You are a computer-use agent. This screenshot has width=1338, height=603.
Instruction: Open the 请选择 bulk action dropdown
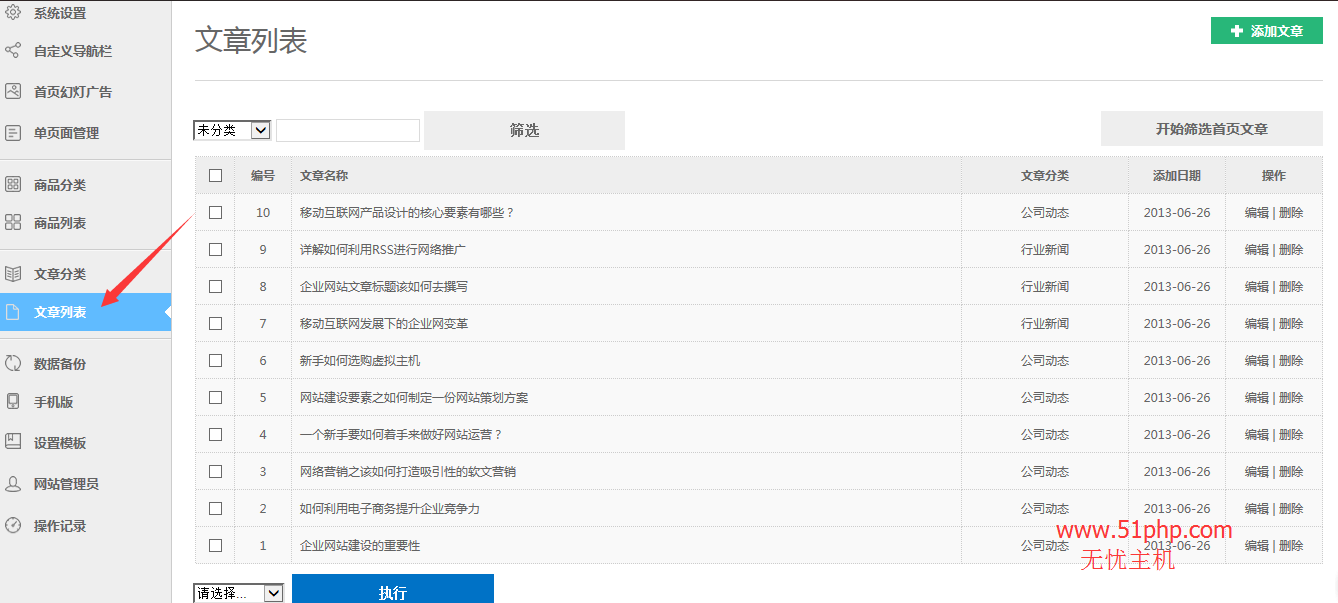(238, 593)
